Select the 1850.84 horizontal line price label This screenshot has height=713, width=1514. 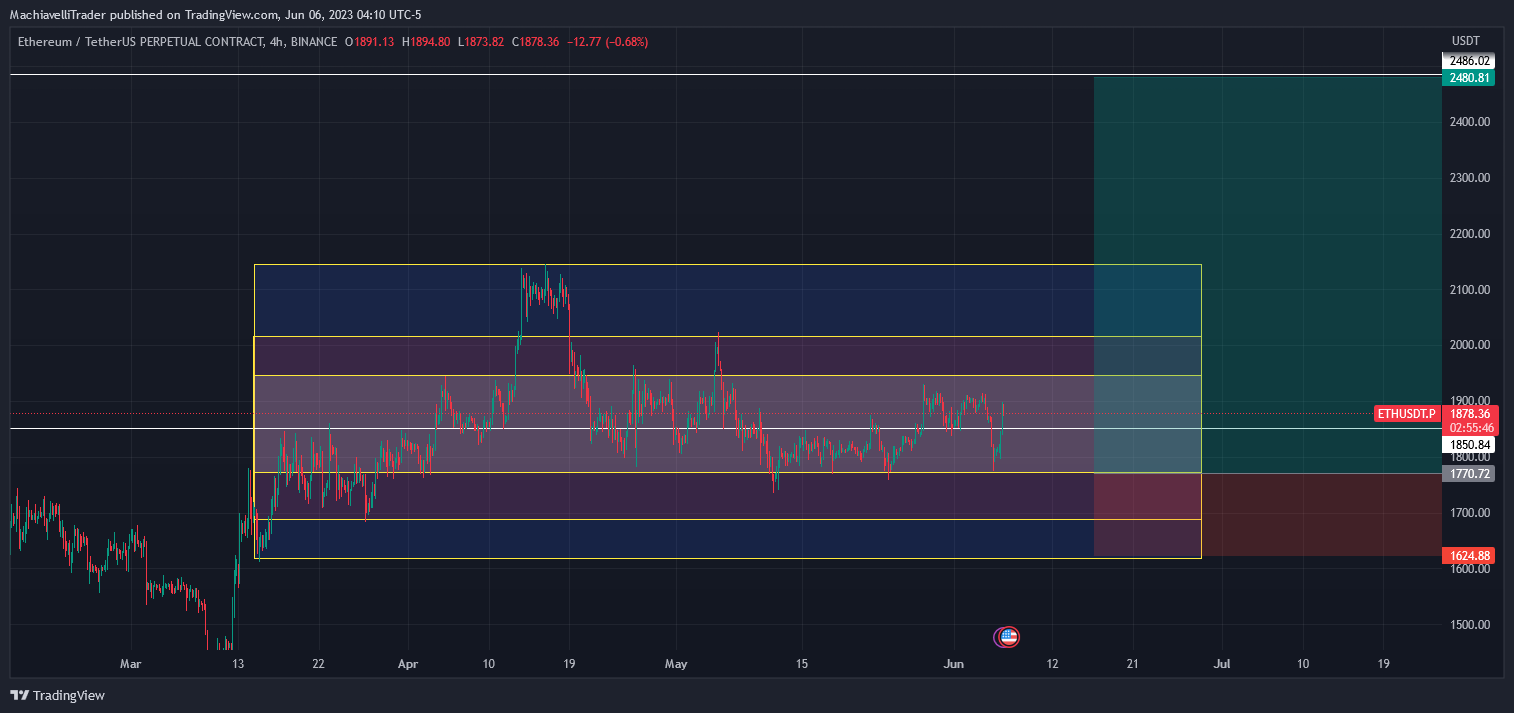[x=1469, y=444]
